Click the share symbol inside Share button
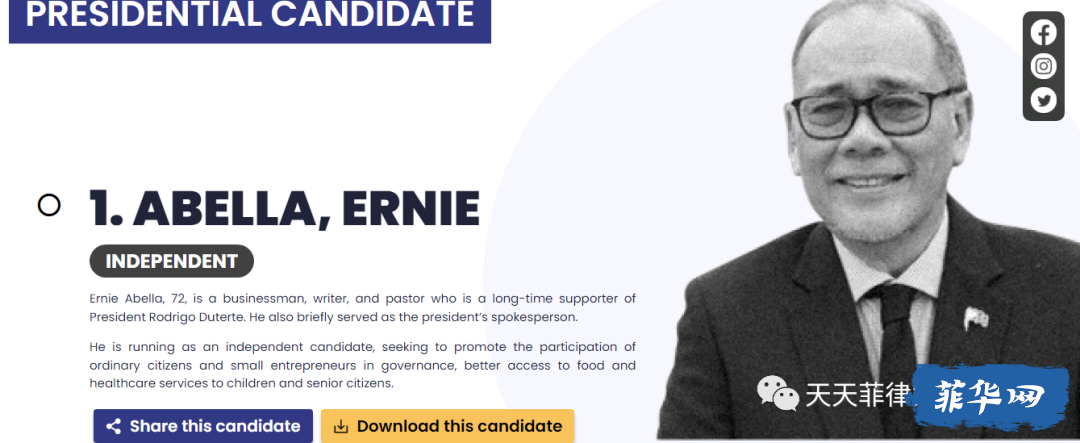Image resolution: width=1080 pixels, height=443 pixels. point(114,426)
